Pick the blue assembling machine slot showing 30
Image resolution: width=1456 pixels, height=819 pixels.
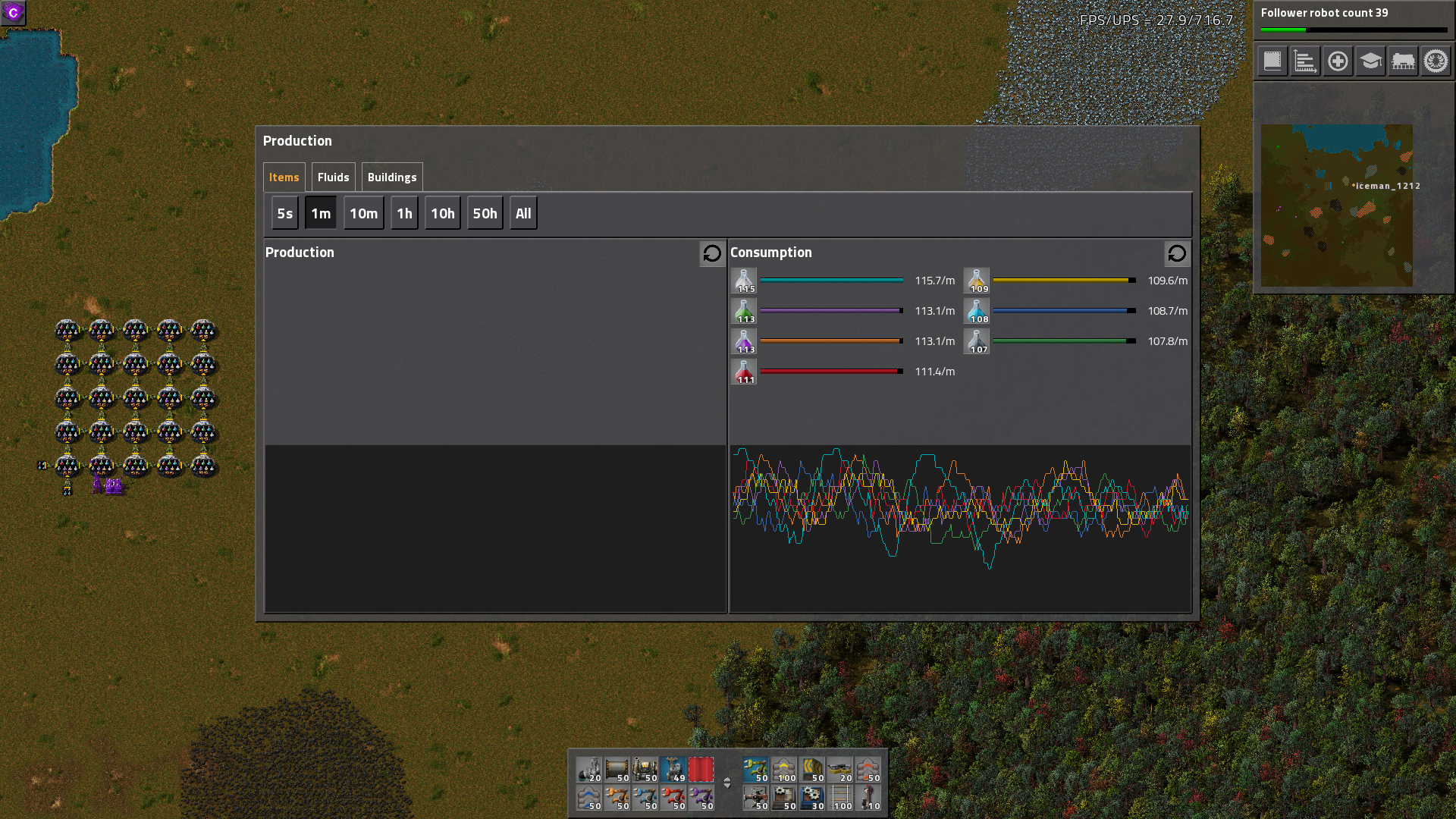pyautogui.click(x=812, y=798)
